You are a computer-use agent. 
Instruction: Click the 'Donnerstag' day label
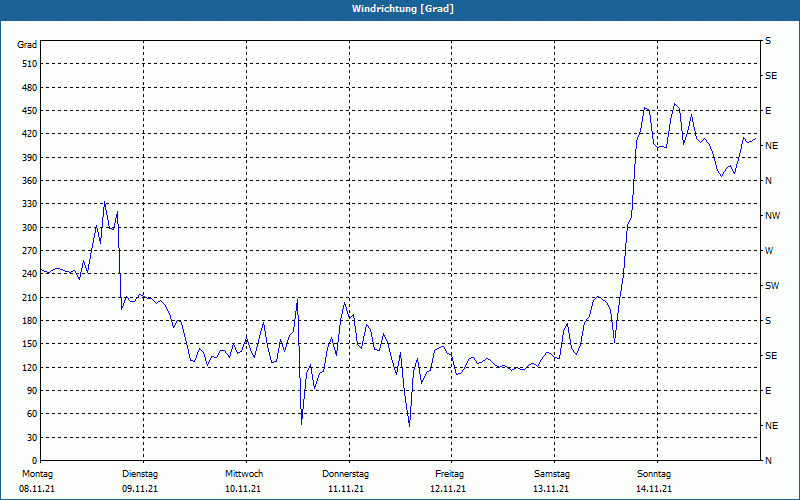pos(345,474)
